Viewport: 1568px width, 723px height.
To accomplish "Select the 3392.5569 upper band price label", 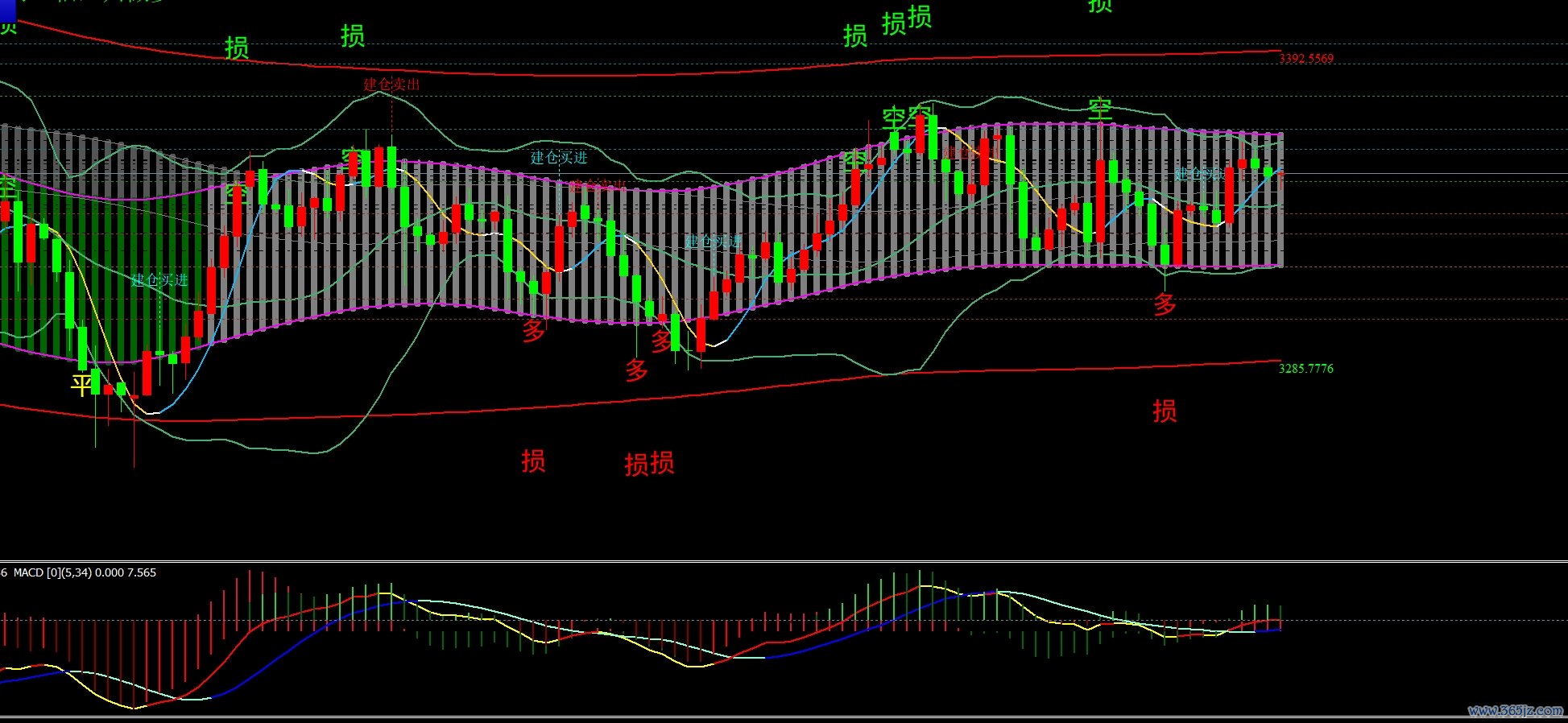I will (1306, 59).
